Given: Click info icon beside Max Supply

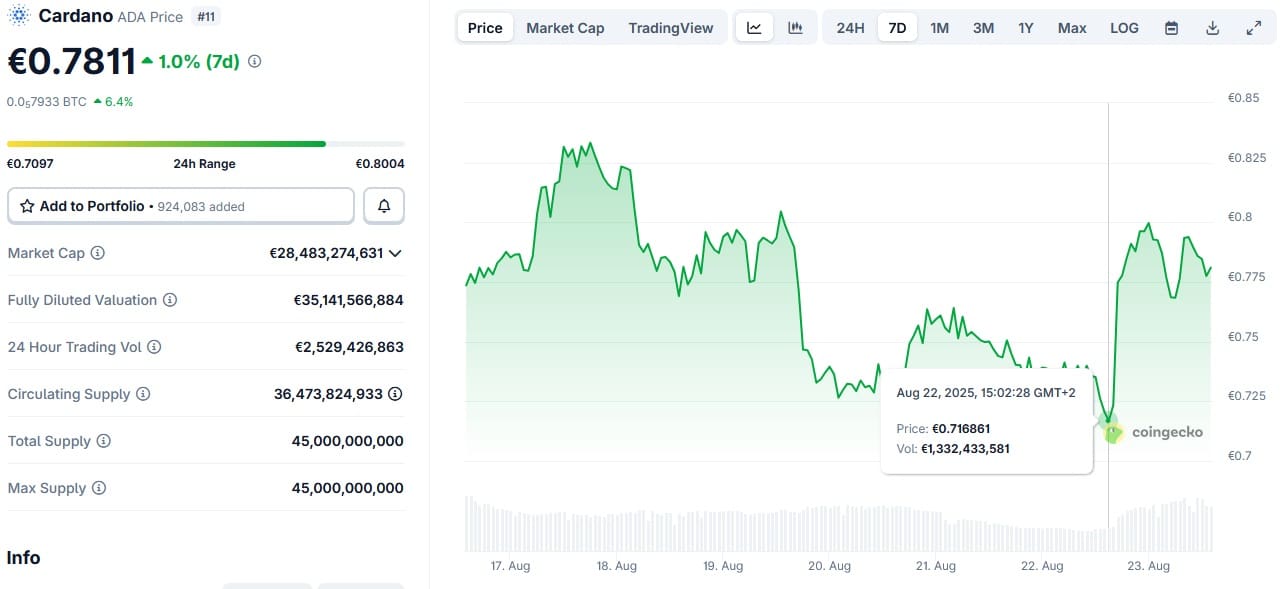Looking at the screenshot, I should point(98,488).
